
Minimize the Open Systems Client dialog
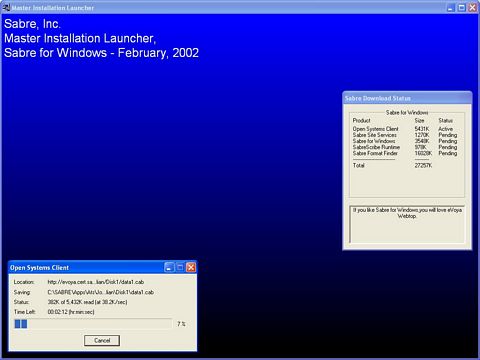click(169, 267)
